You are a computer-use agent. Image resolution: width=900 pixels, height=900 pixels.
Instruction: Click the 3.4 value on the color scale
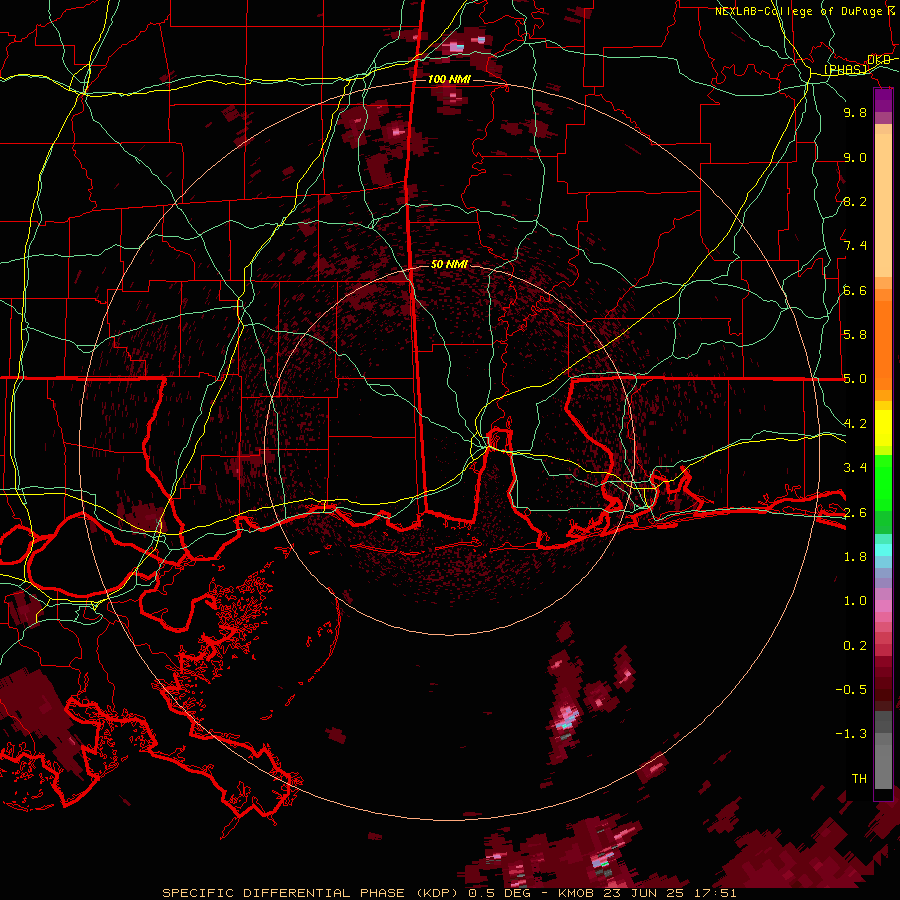(x=855, y=468)
